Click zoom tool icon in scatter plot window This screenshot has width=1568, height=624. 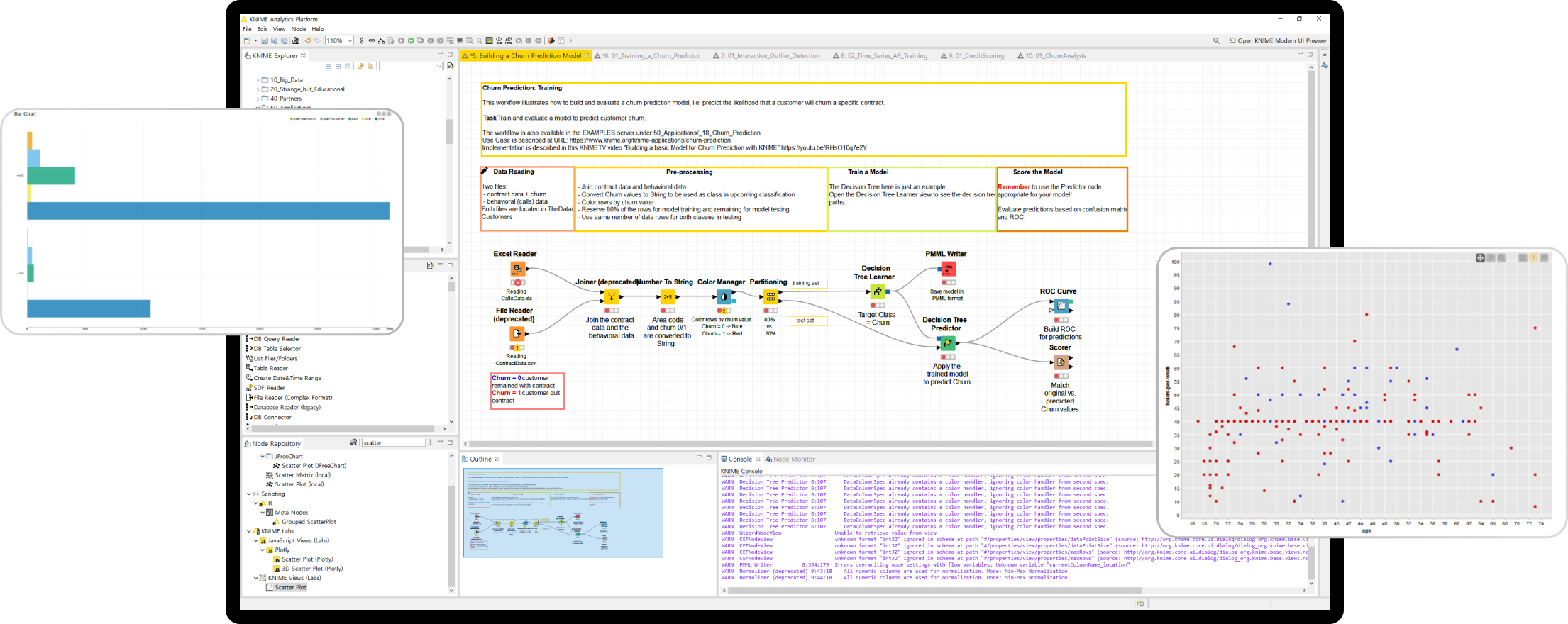coord(1501,258)
